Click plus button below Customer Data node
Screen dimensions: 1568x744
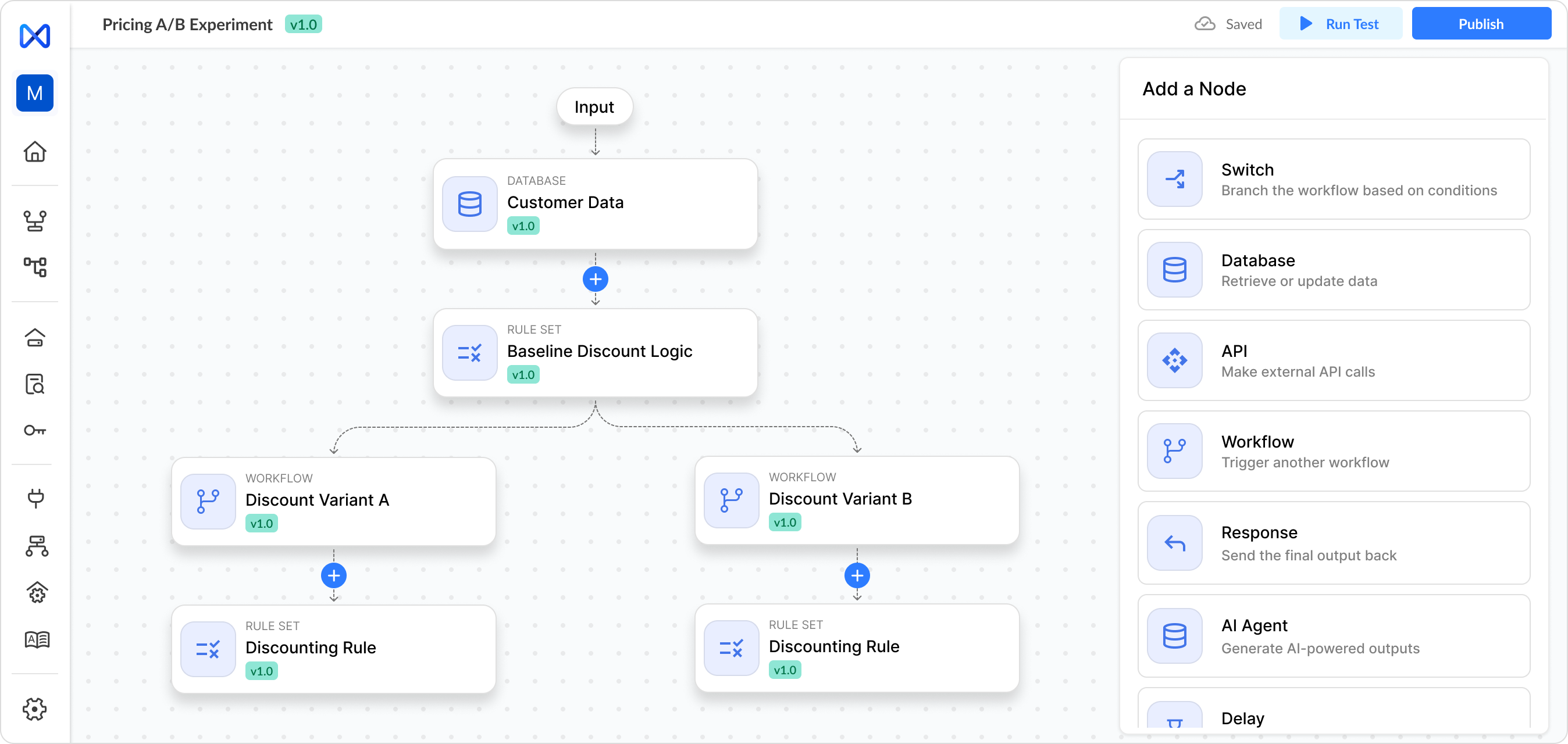click(596, 279)
